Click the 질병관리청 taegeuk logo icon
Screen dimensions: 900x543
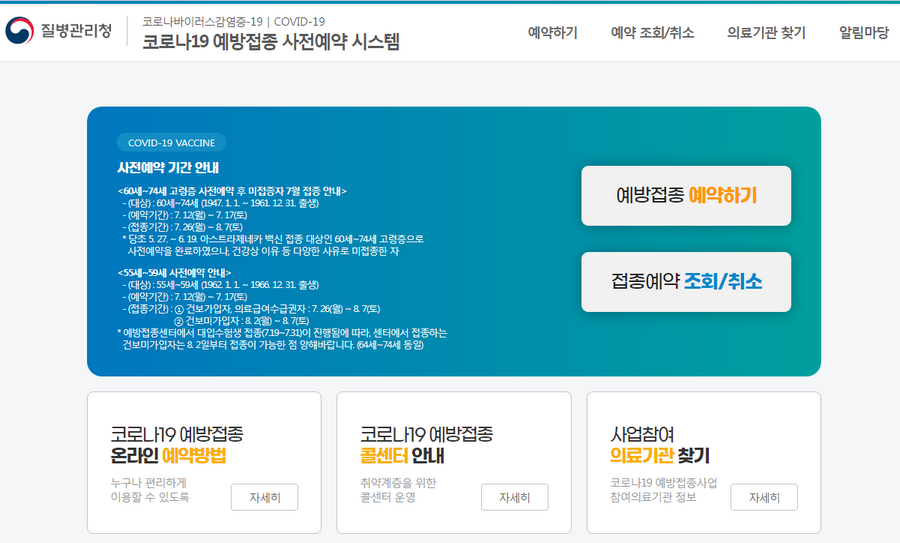point(20,30)
